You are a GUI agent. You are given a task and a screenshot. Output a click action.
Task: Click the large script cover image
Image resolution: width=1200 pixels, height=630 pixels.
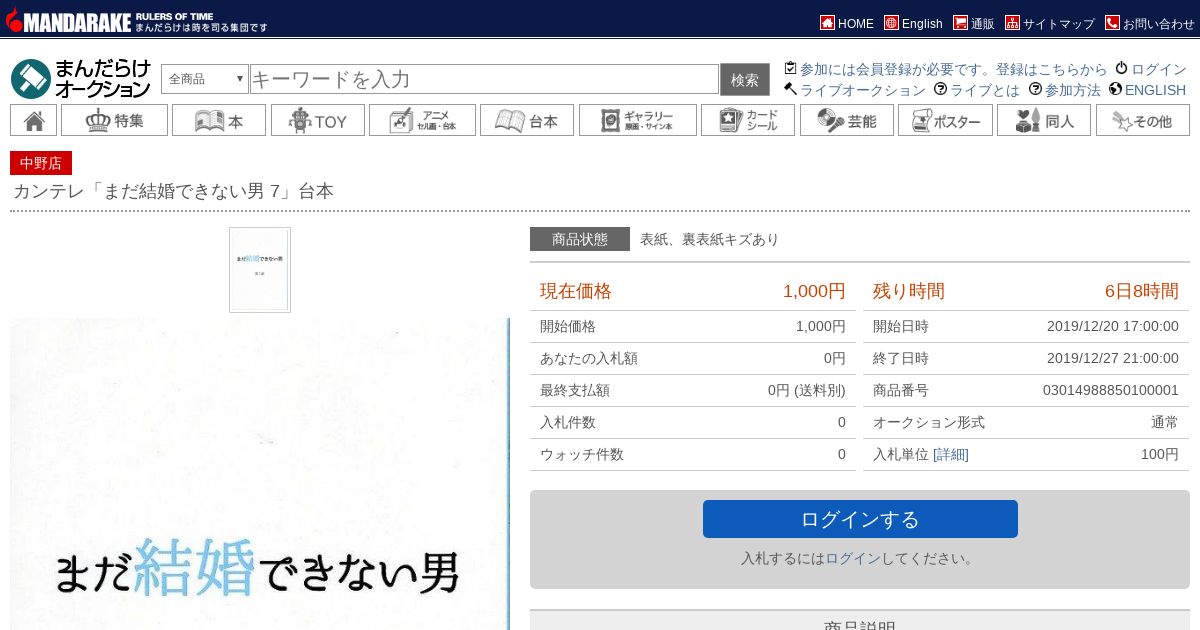(x=260, y=474)
